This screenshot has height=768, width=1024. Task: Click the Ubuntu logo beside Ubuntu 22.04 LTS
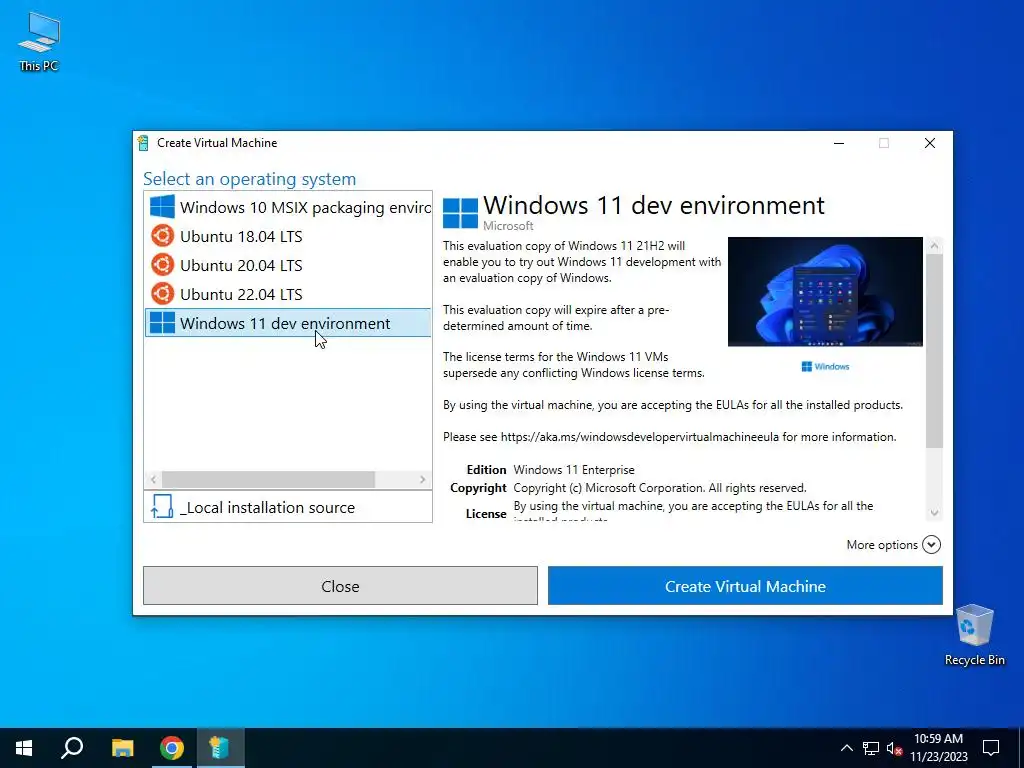162,294
